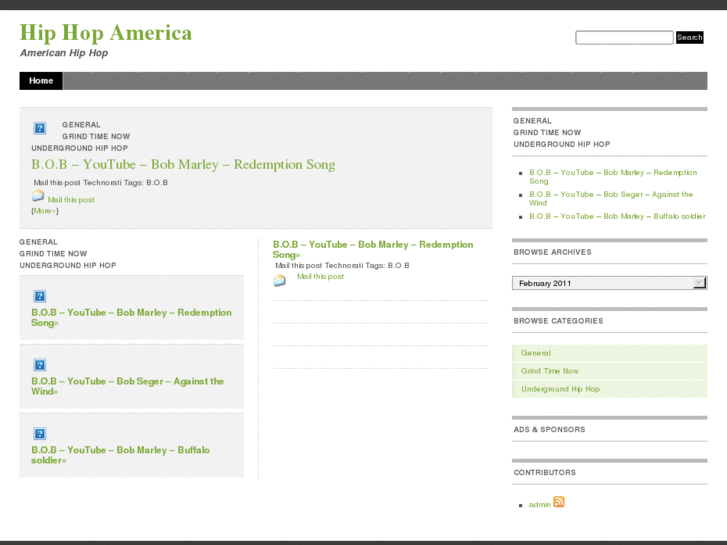Open GRIND TIME NOW heading in right sidebar
The width and height of the screenshot is (727, 545).
click(x=547, y=133)
